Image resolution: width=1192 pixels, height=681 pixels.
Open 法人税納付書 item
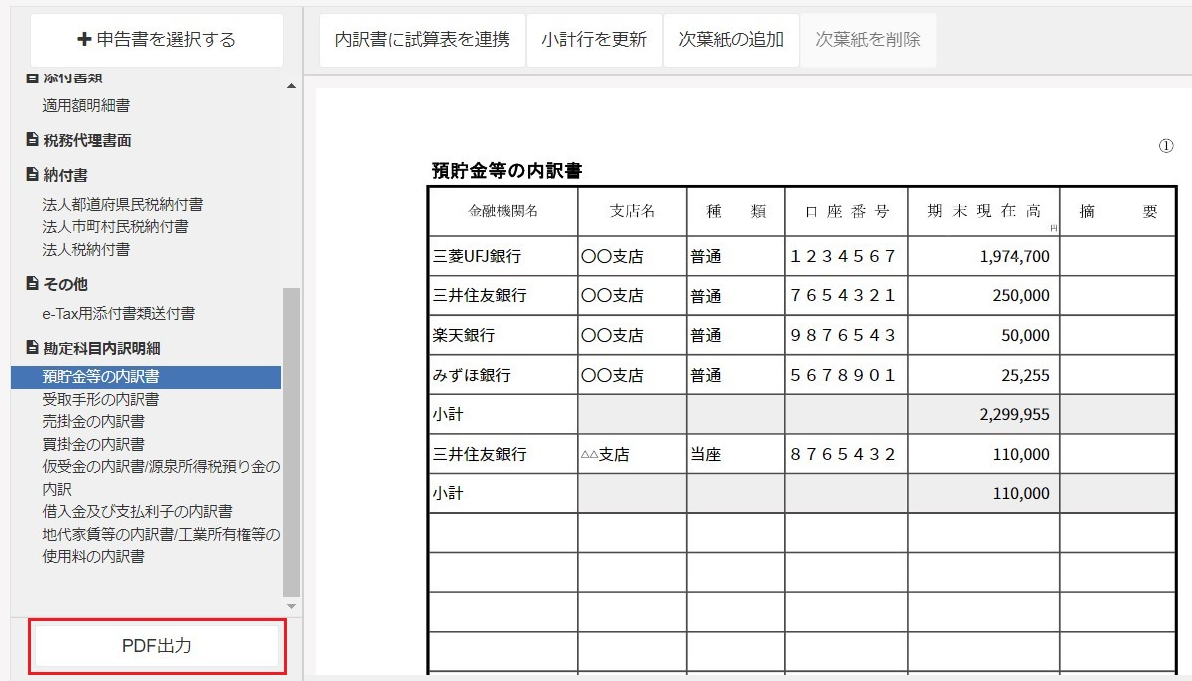(86, 249)
